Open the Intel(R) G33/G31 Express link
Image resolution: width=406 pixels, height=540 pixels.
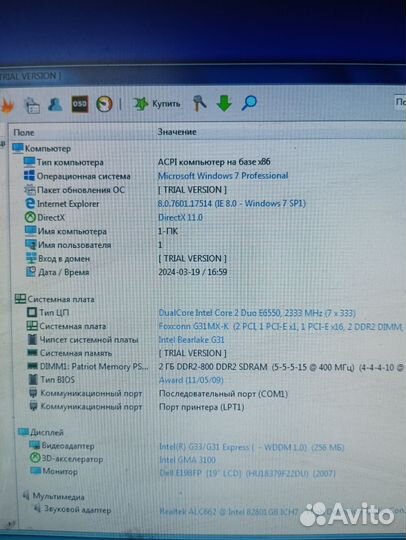click(251, 447)
